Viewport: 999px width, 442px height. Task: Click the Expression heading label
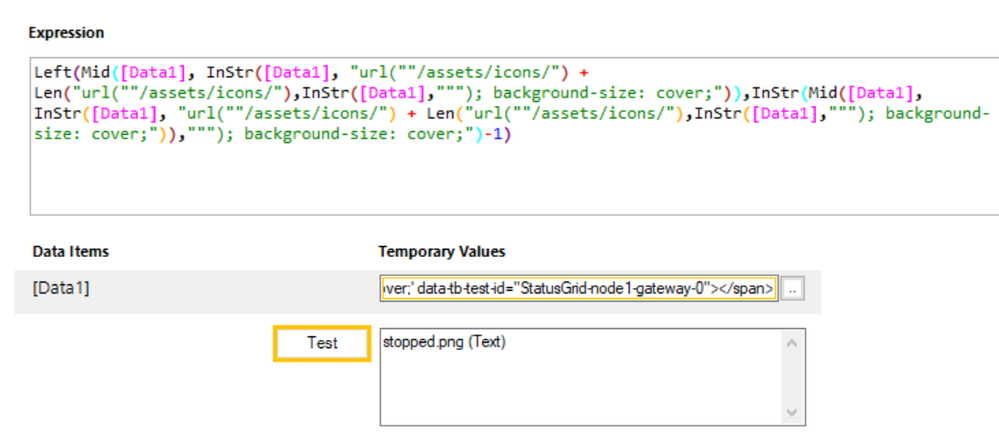pos(66,33)
